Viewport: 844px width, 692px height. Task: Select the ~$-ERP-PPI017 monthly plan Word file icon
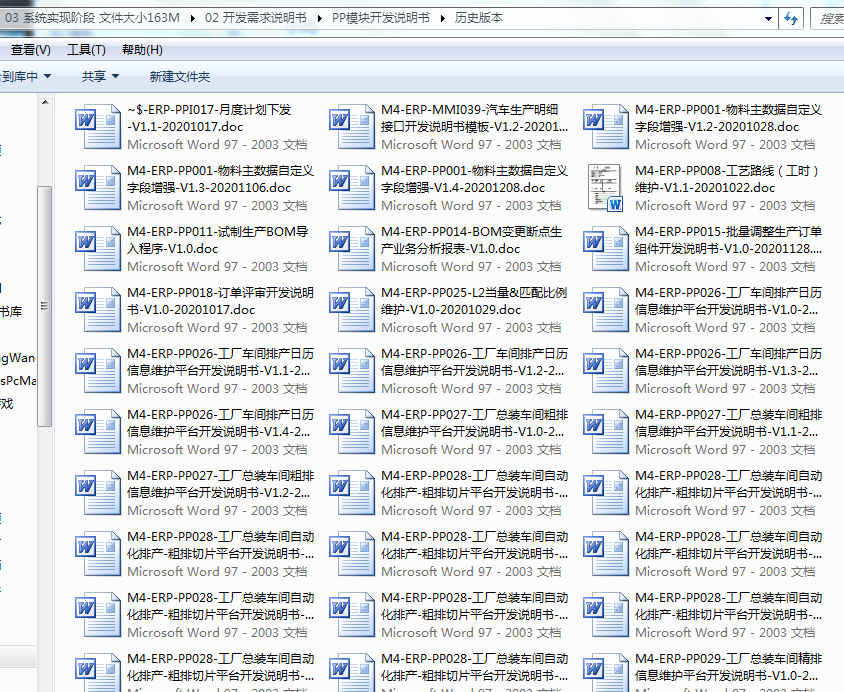pos(98,127)
